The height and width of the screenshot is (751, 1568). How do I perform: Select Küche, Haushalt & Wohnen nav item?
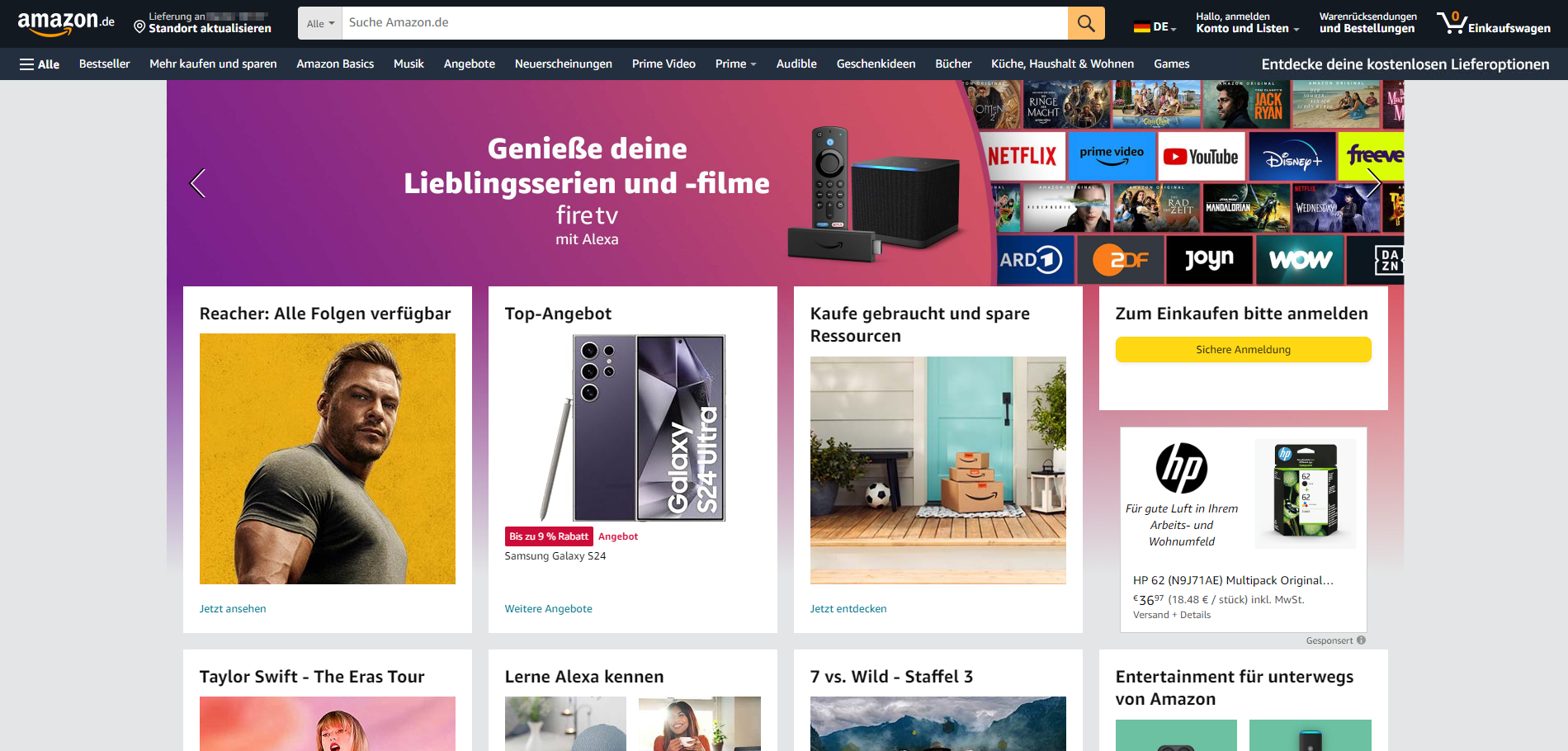click(1062, 64)
